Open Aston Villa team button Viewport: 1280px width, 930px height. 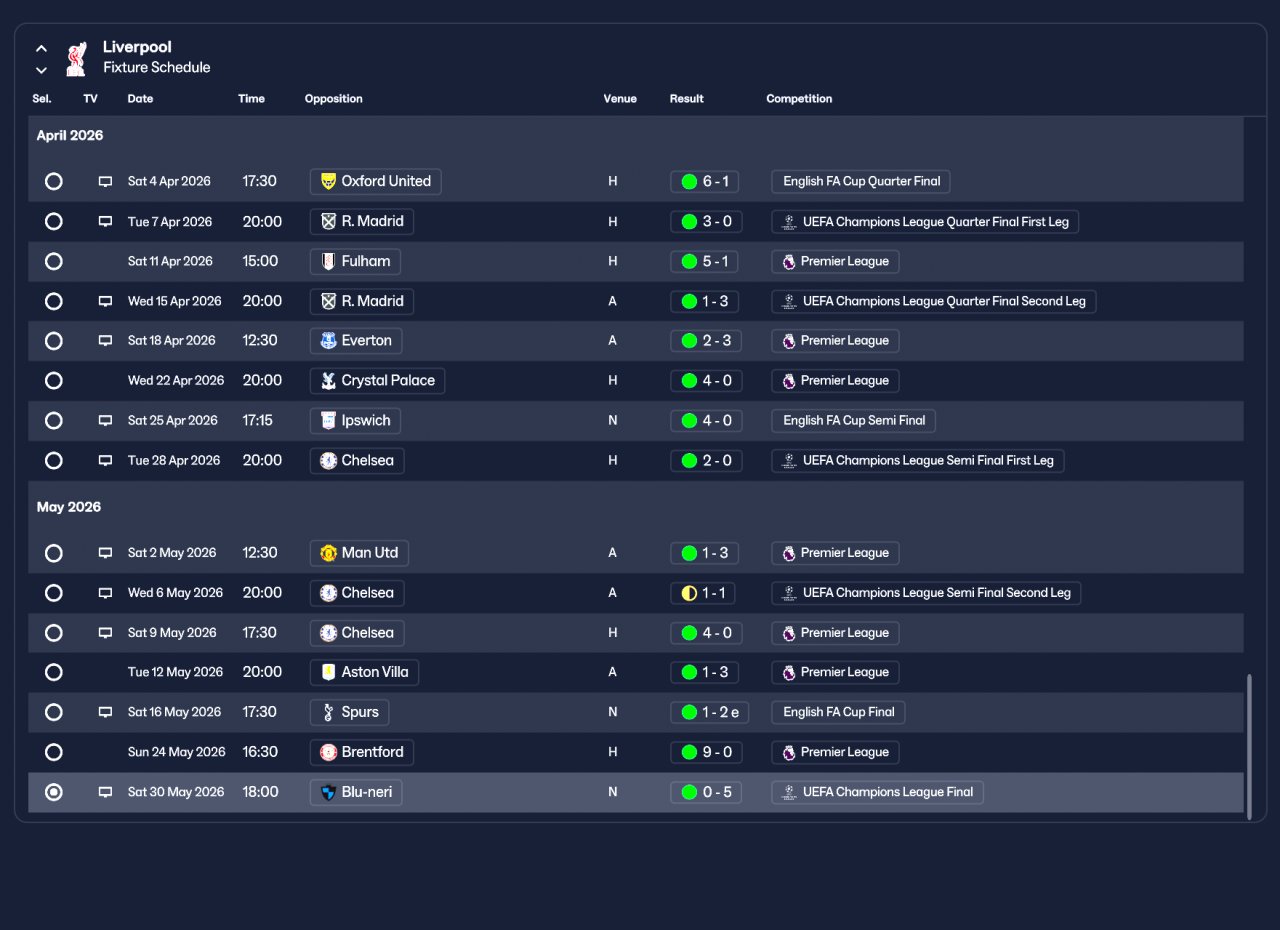[364, 672]
